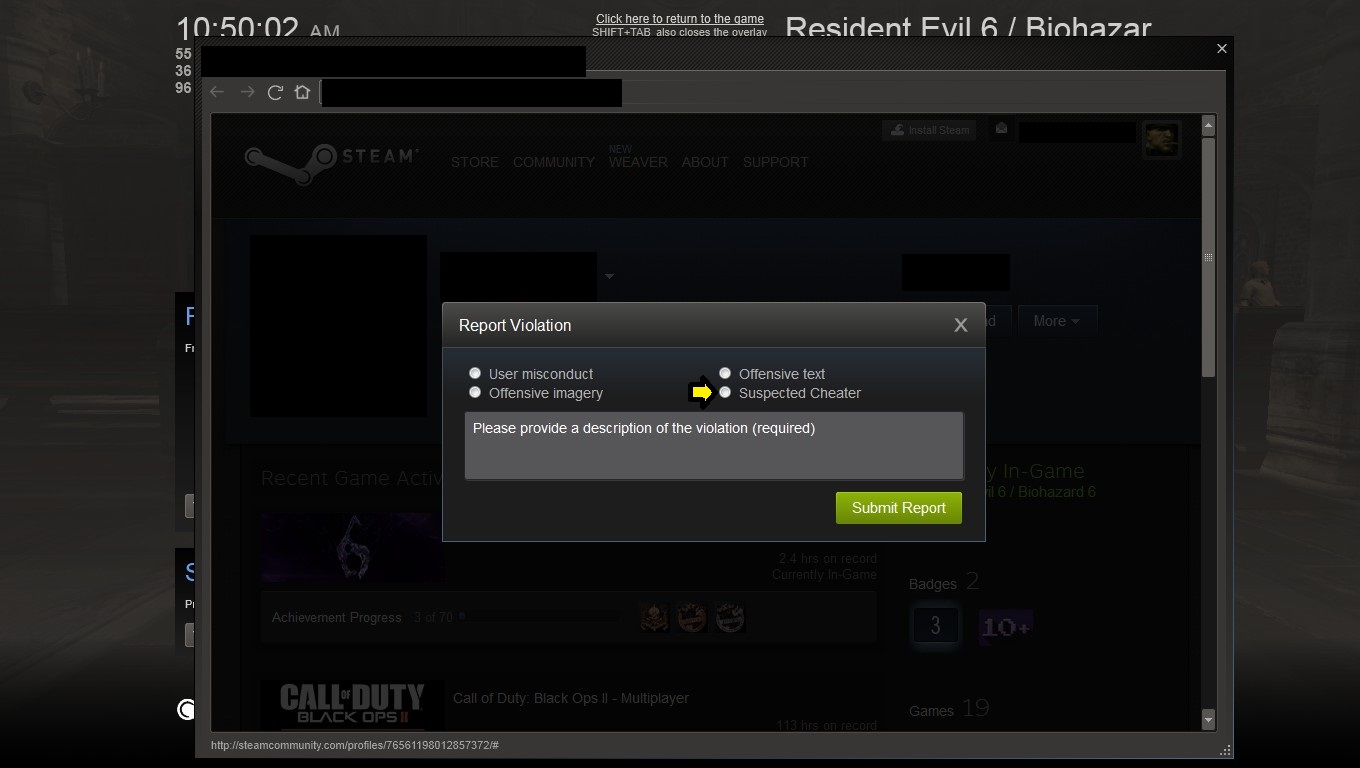
Task: Click the overlay browser address bar
Action: coord(471,93)
